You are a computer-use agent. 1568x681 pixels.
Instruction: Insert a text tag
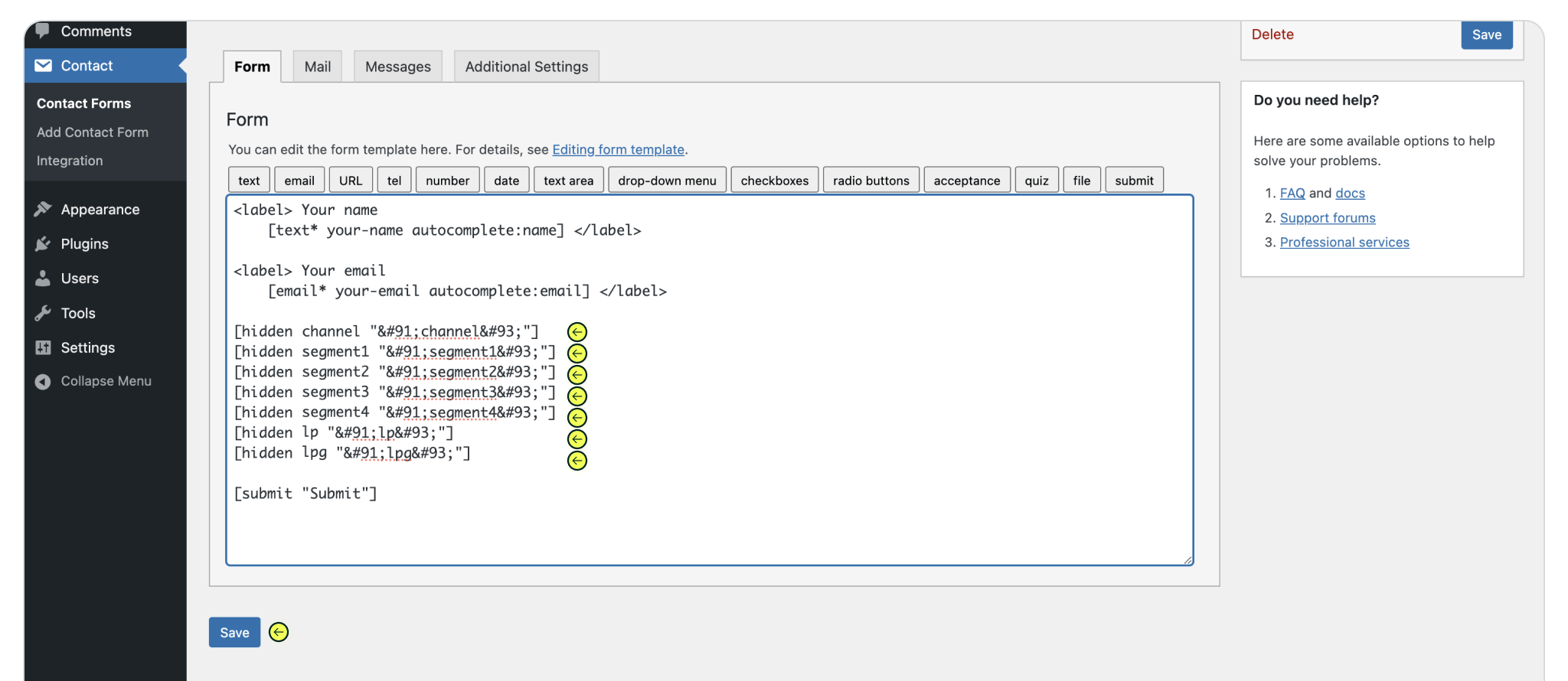[249, 180]
